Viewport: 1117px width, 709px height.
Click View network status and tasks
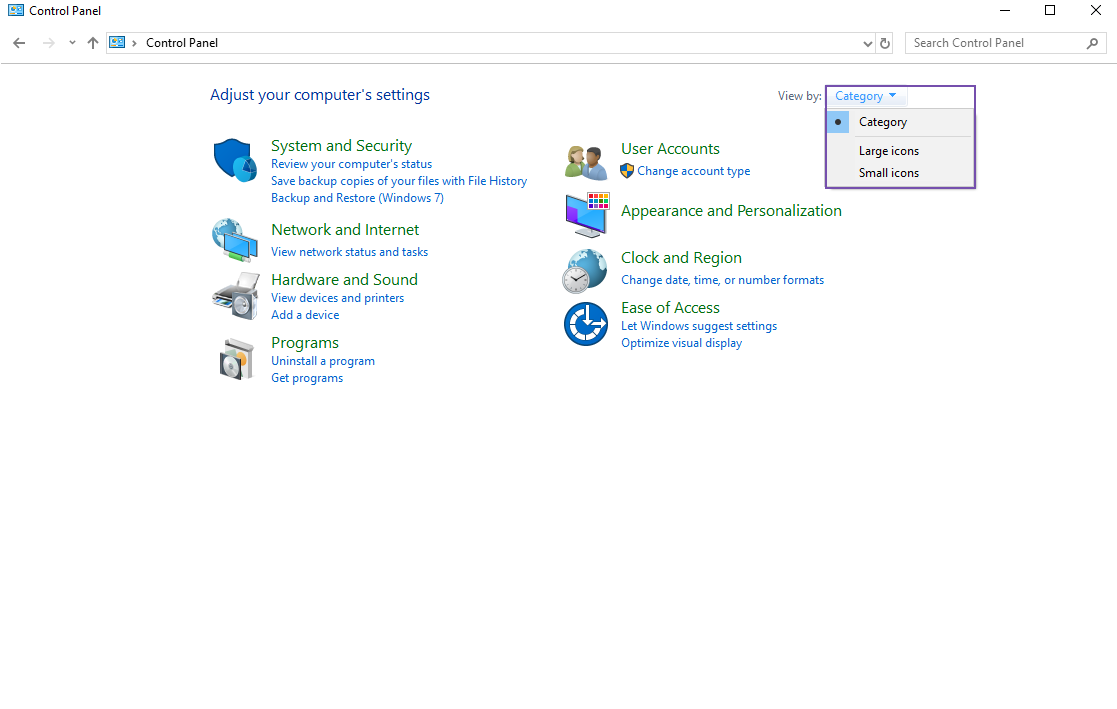pyautogui.click(x=349, y=252)
